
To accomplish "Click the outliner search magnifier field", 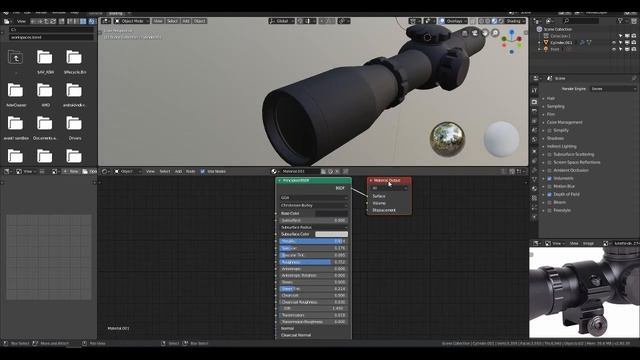I will pos(580,21).
